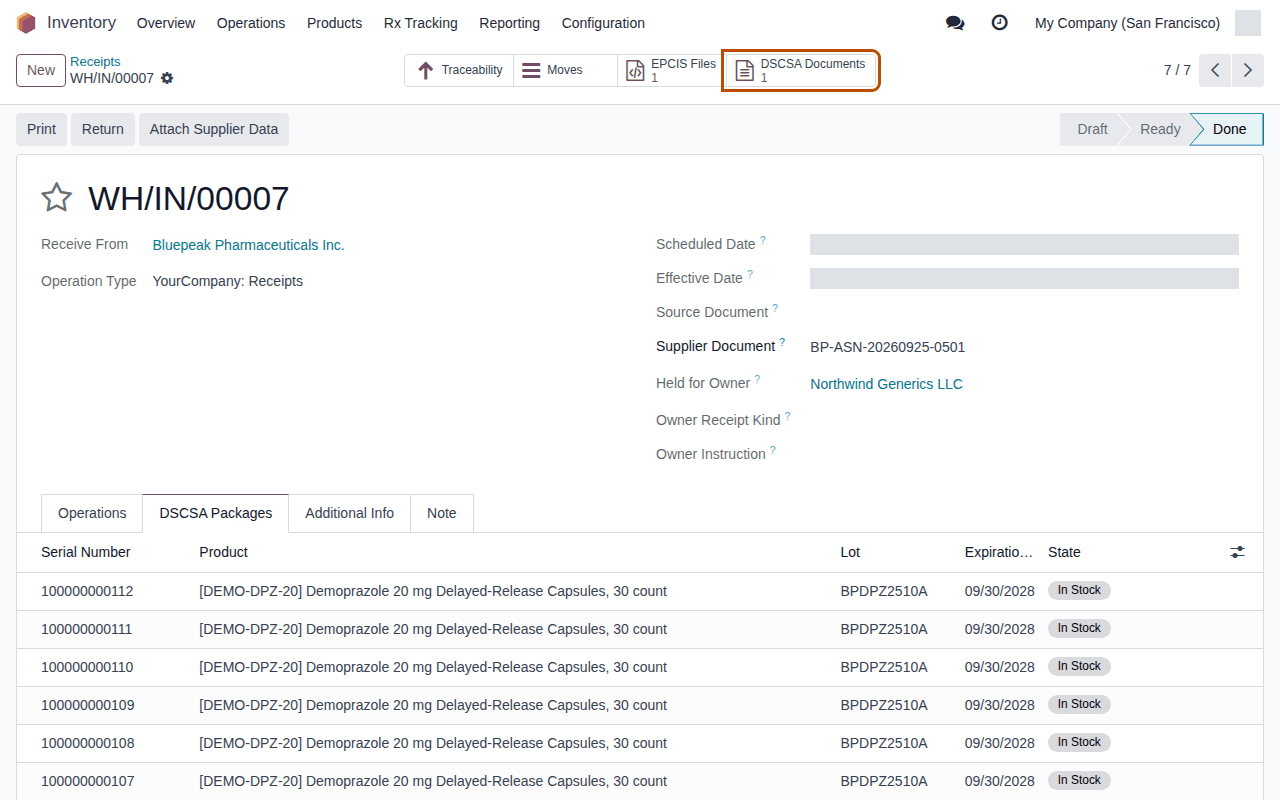The height and width of the screenshot is (800, 1280).
Task: Click Supplier Document help question mark
Action: [x=782, y=342]
